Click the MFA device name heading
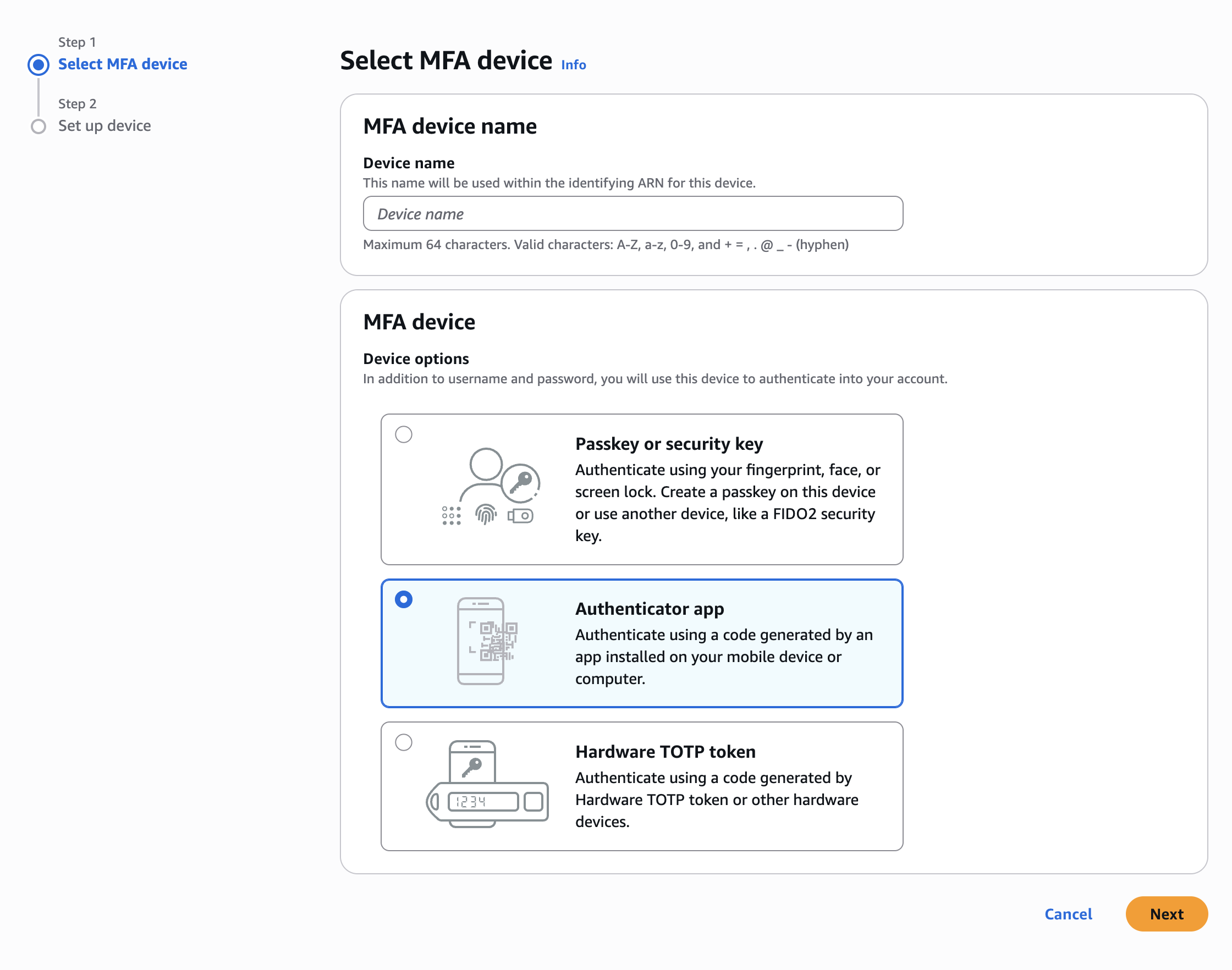 pos(450,126)
